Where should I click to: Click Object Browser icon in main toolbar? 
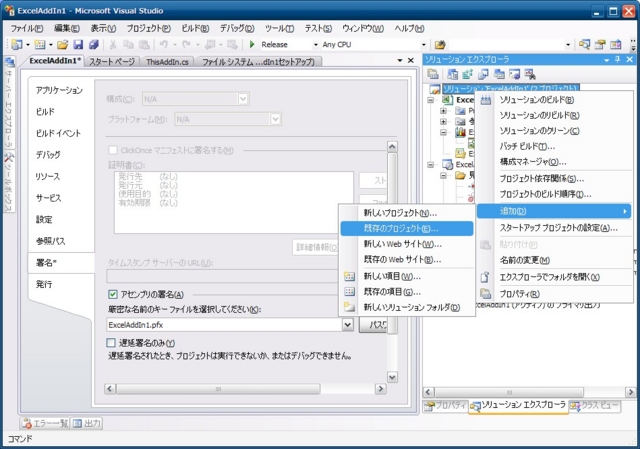(x=616, y=44)
